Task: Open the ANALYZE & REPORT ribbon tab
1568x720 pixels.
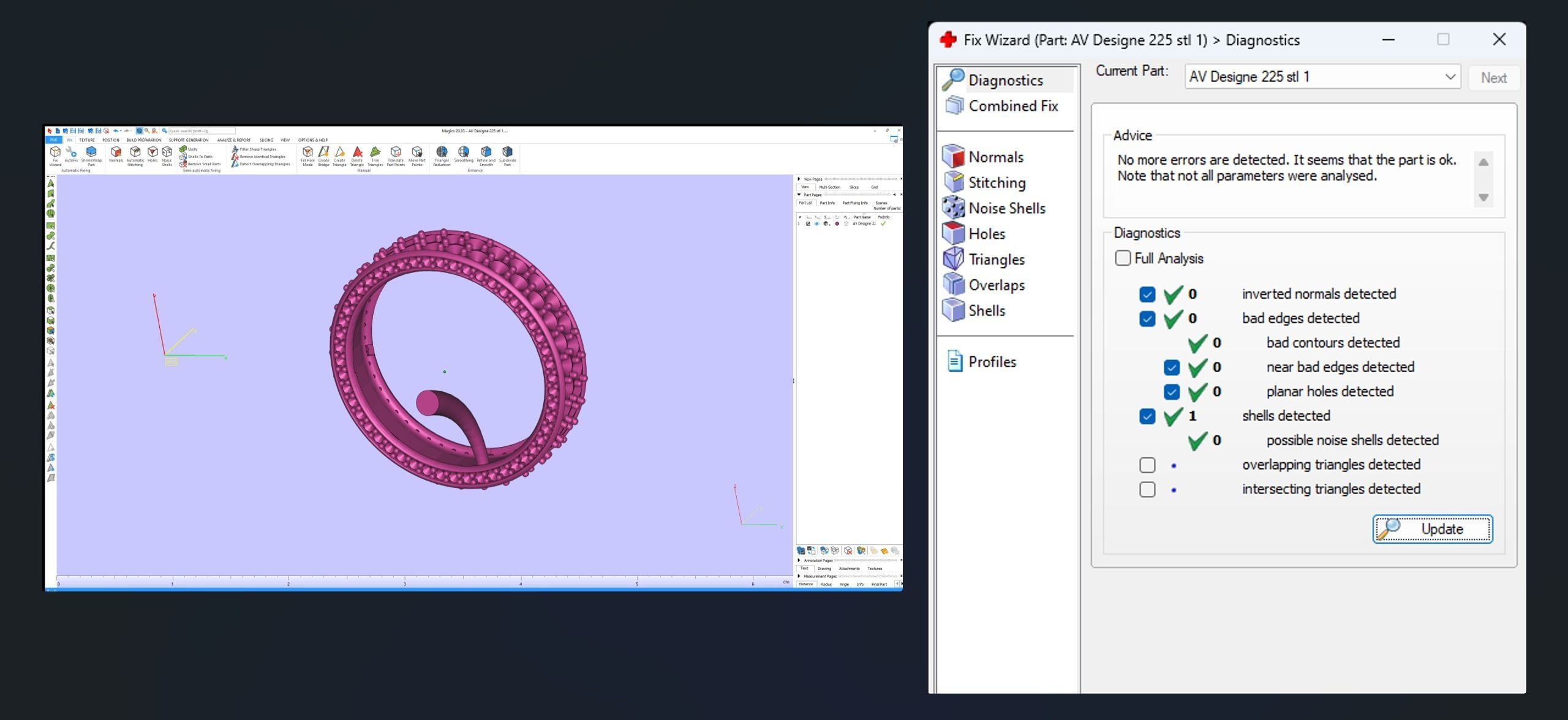Action: (233, 140)
